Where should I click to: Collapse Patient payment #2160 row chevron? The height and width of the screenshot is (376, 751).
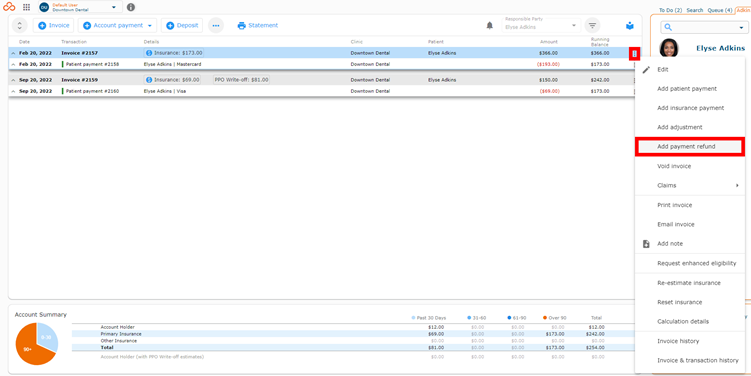pos(13,91)
